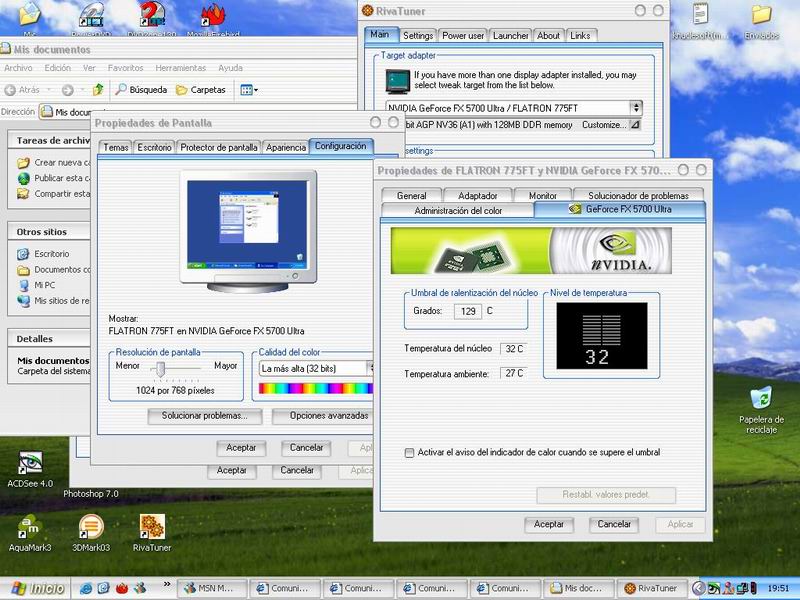Switch to the Settings tab in RivaTuner

(x=418, y=36)
